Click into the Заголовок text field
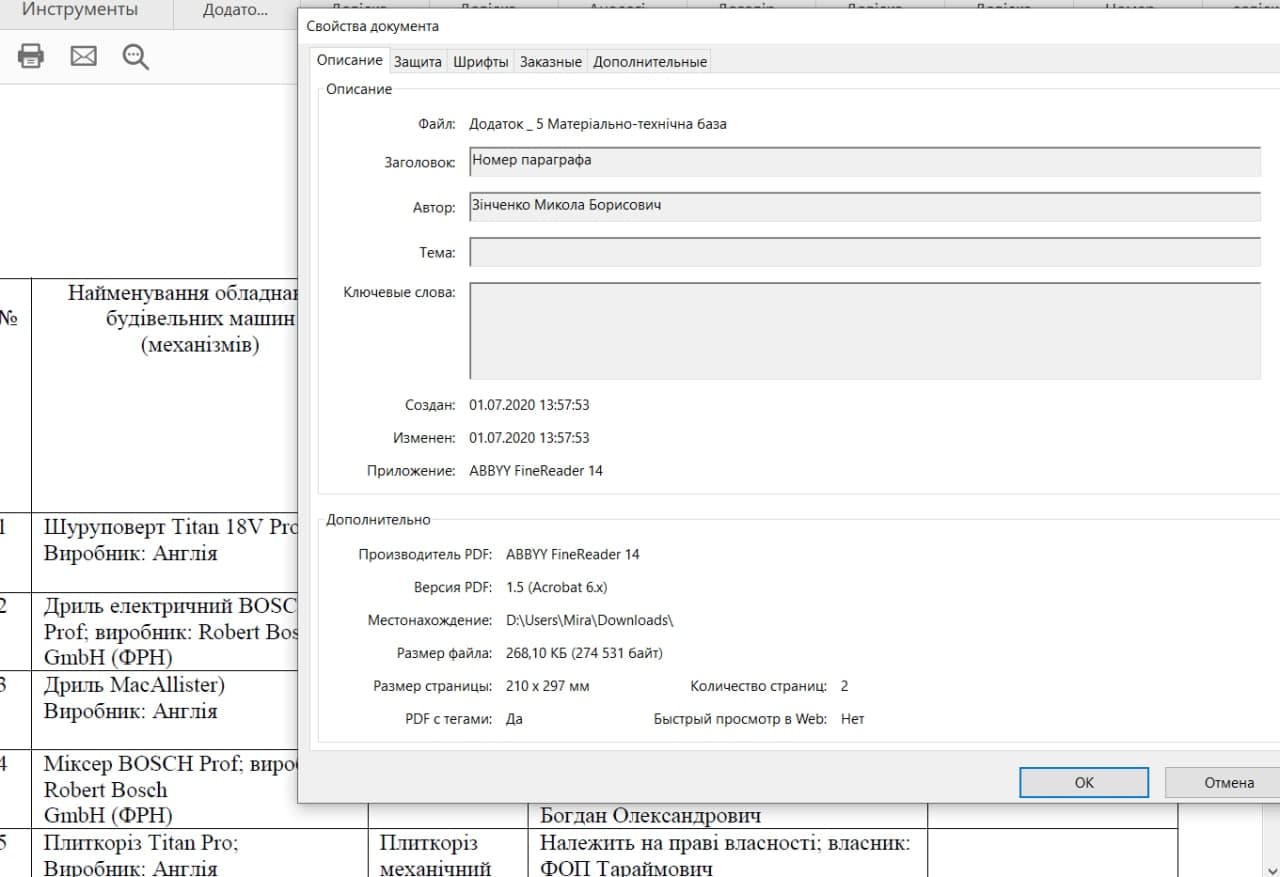Image resolution: width=1280 pixels, height=877 pixels. [864, 162]
